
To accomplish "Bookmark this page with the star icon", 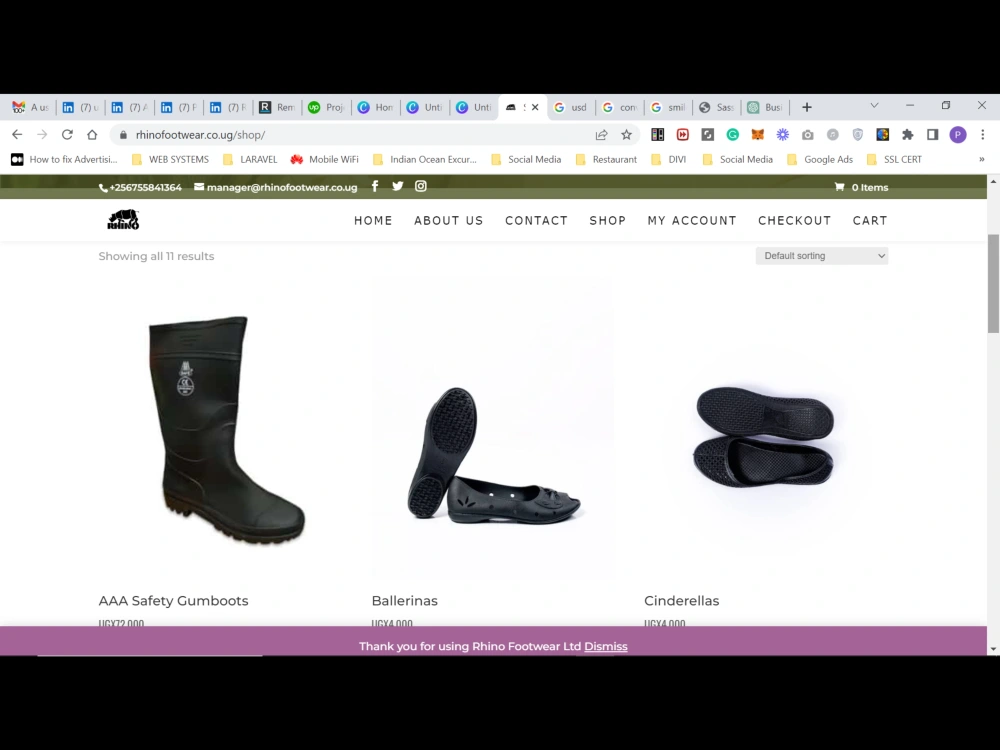I will click(x=626, y=135).
